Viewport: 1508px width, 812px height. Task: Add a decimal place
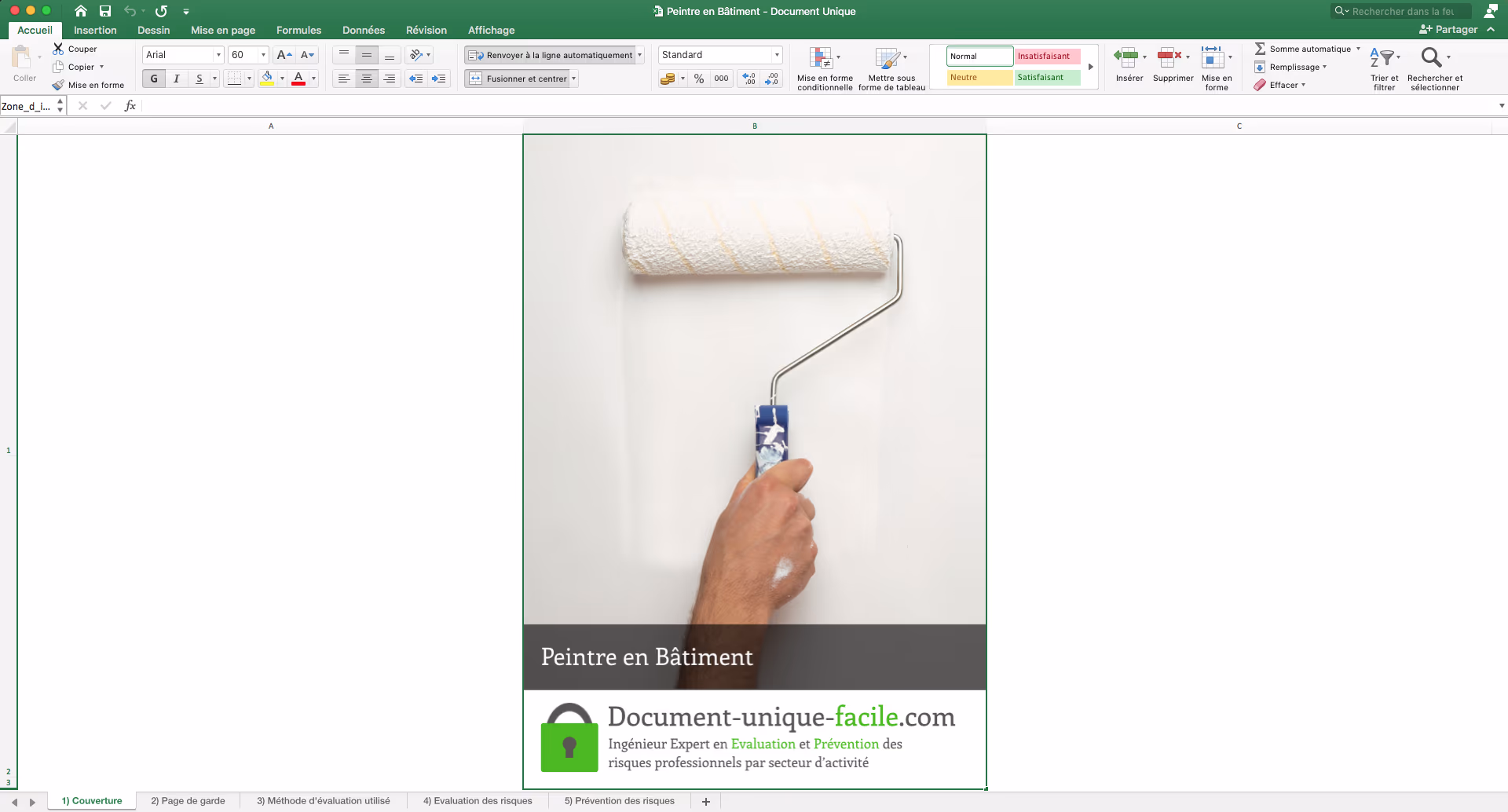tap(749, 79)
